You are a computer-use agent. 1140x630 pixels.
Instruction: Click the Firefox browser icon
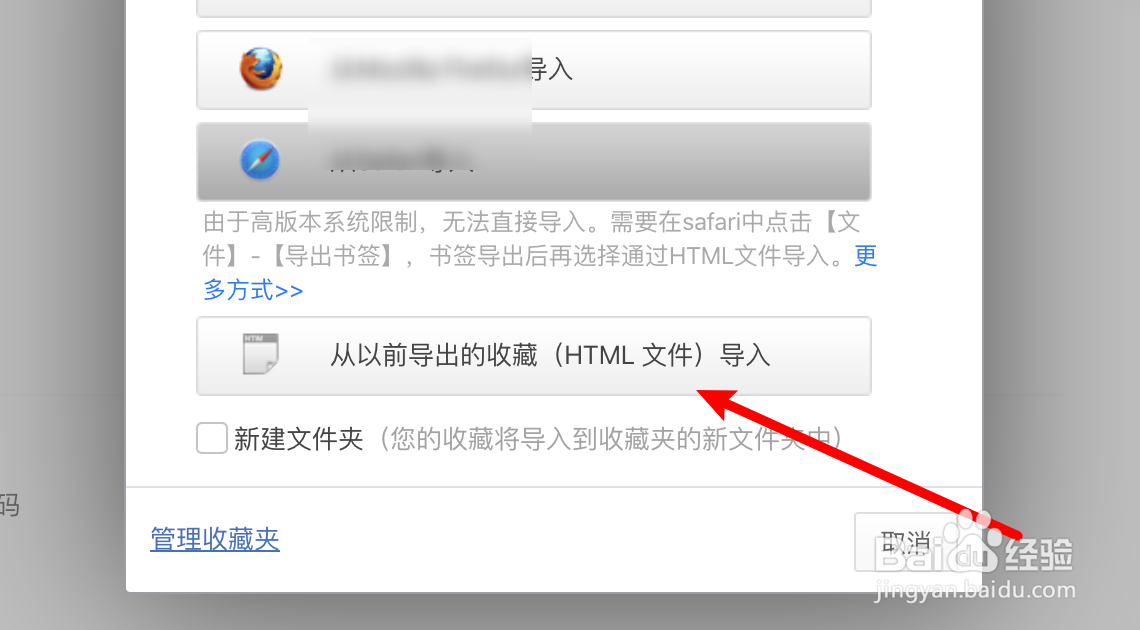pyautogui.click(x=261, y=69)
